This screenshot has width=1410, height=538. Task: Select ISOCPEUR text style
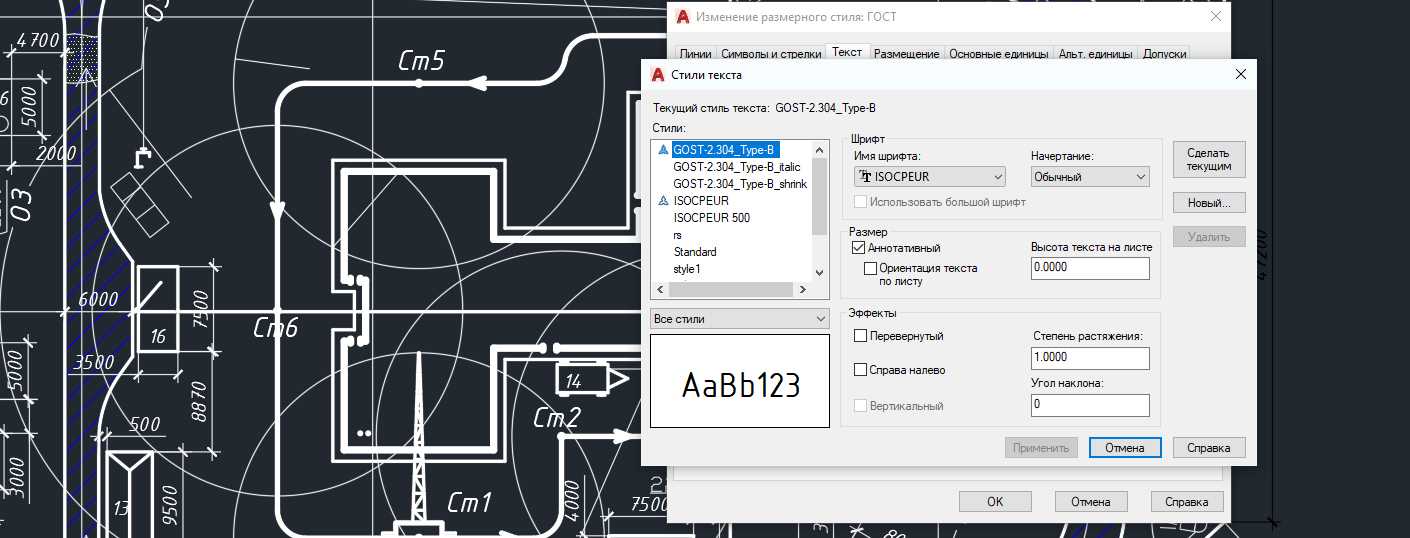701,201
